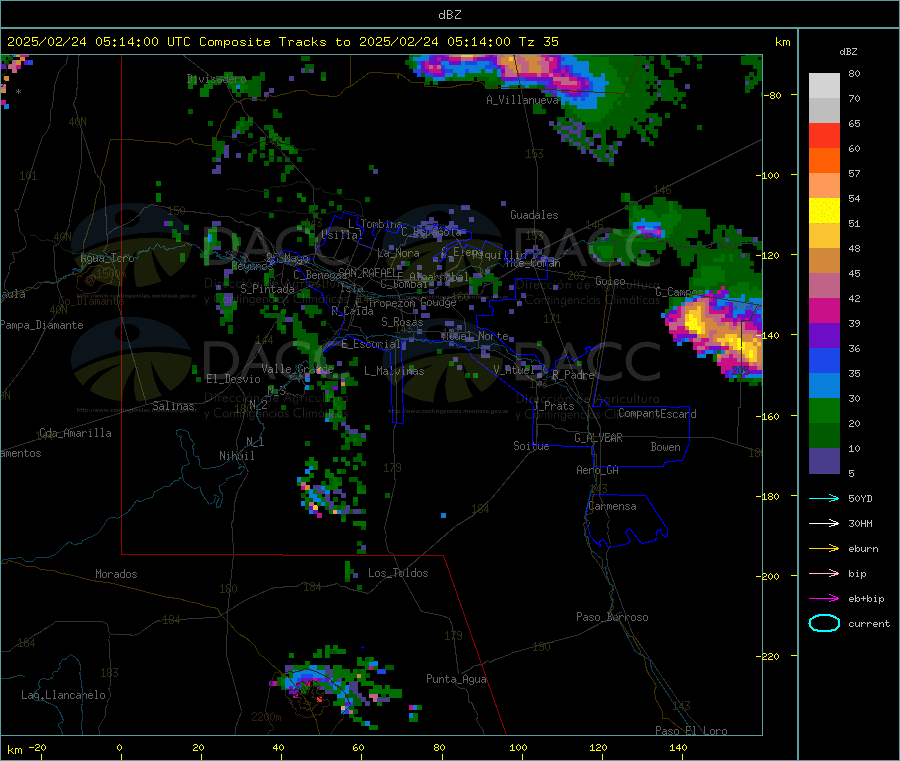This screenshot has width=900, height=761.
Task: Click the Agua_Toro map label
Action: [x=107, y=258]
